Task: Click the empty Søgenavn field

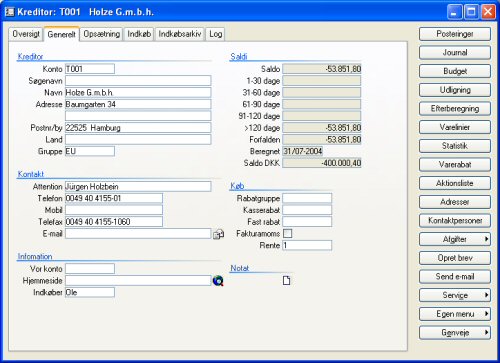Action: (x=138, y=80)
